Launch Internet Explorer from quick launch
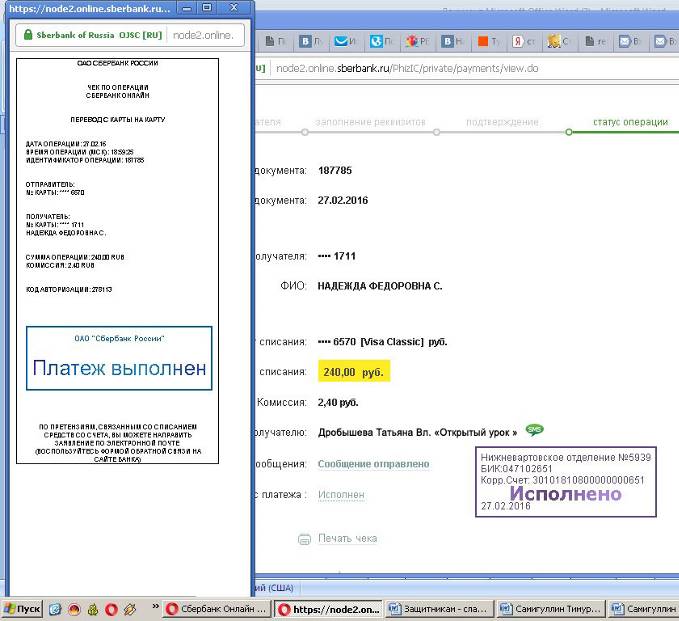The image size is (679, 621). (x=55, y=609)
